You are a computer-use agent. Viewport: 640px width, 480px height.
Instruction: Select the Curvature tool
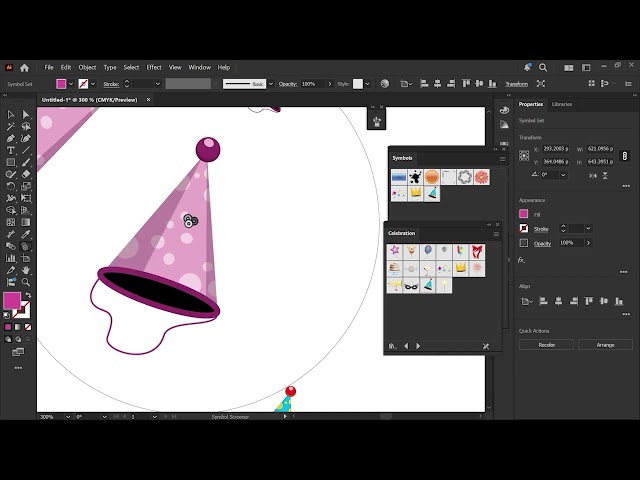tap(26, 138)
